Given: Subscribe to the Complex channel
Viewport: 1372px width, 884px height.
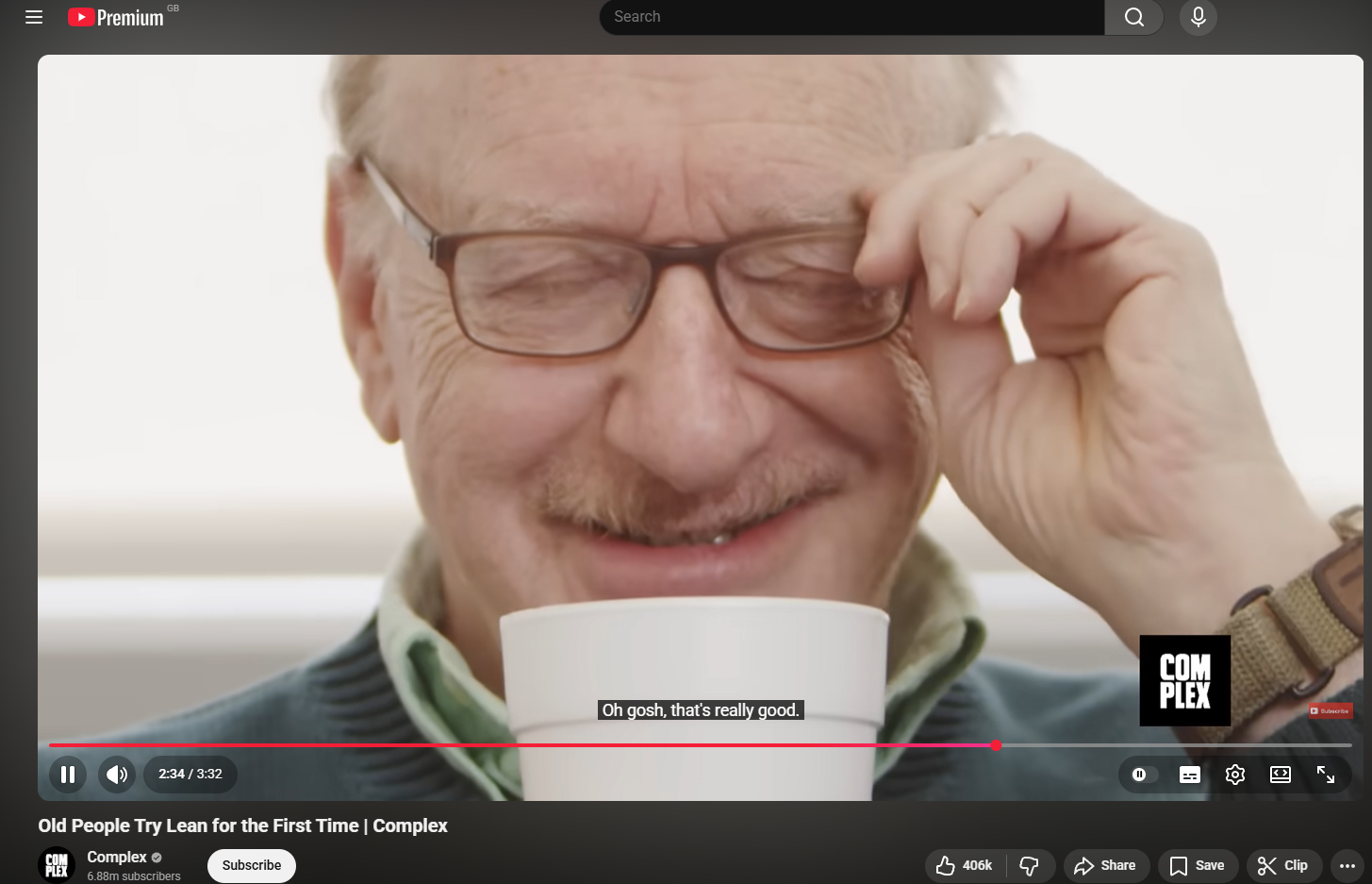Looking at the screenshot, I should [252, 865].
